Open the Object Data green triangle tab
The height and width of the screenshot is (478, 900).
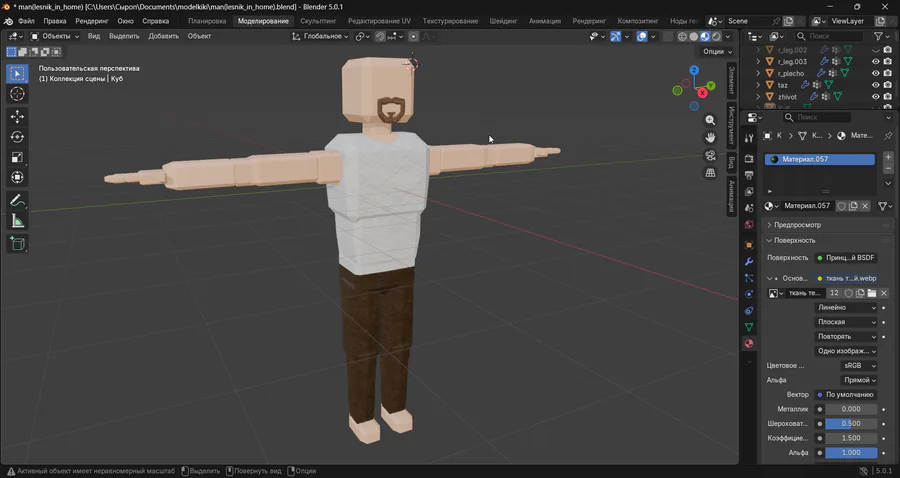pos(749,327)
